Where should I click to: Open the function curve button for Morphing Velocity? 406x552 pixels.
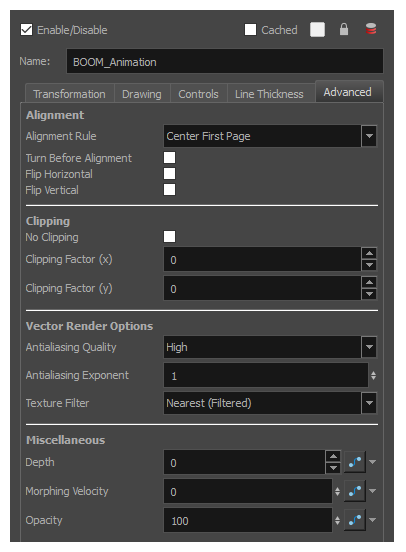355,491
